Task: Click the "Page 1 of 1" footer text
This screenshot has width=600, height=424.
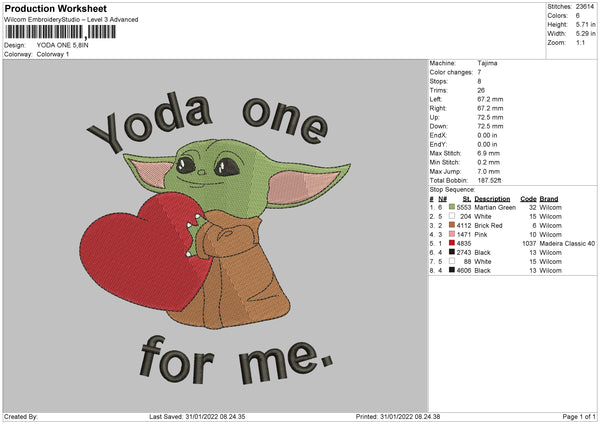Action: [579, 416]
